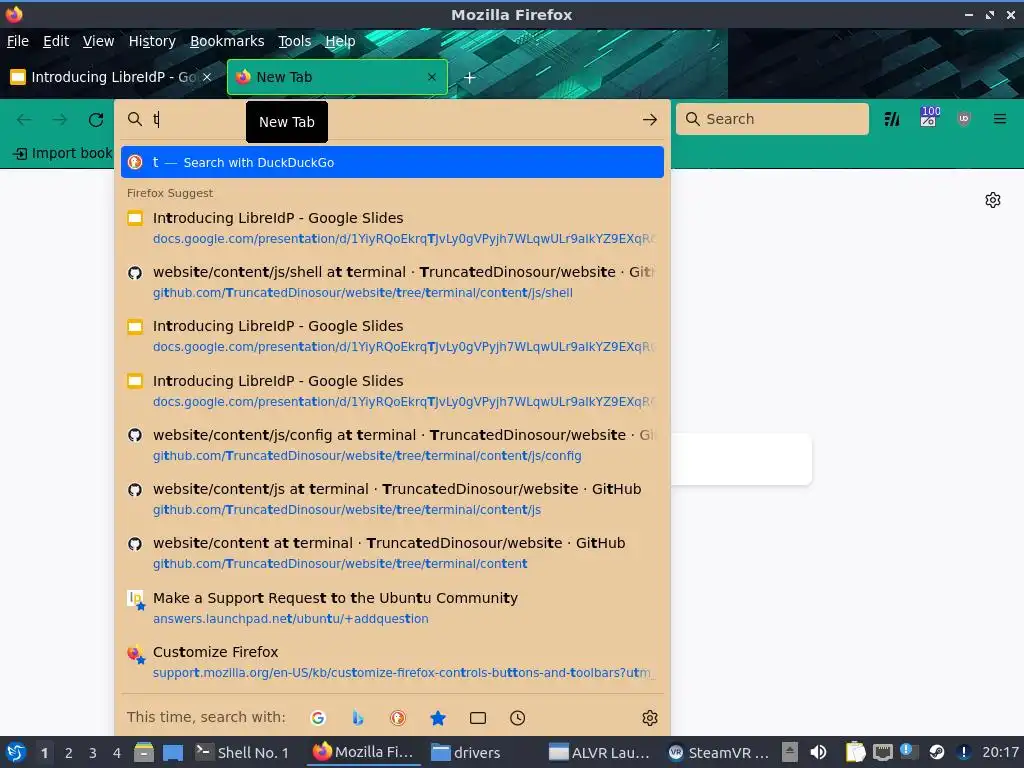Screen dimensions: 1024x768
Task: Click the Mozilla Firefox taskbar button
Action: tap(363, 752)
